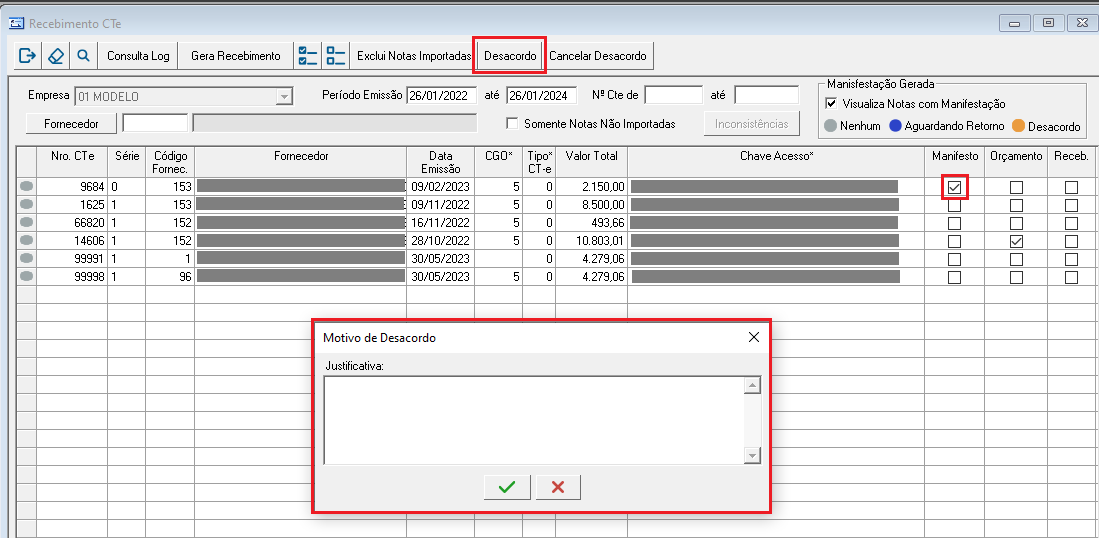Check Orçamento for CTe 1625
The height and width of the screenshot is (538, 1099).
pyautogui.click(x=1016, y=206)
